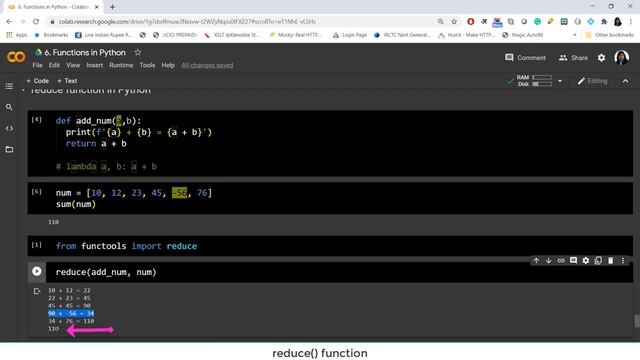Open editor settings for the cell
The height and width of the screenshot is (360, 640).
(586, 260)
